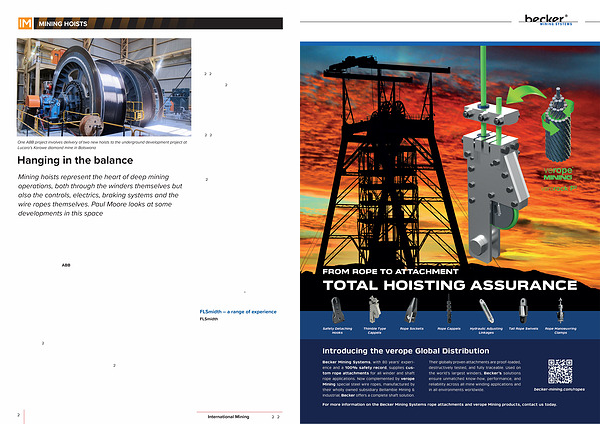This screenshot has height=424, width=600.
Task: Click the QR code in the ad
Action: pos(560,371)
